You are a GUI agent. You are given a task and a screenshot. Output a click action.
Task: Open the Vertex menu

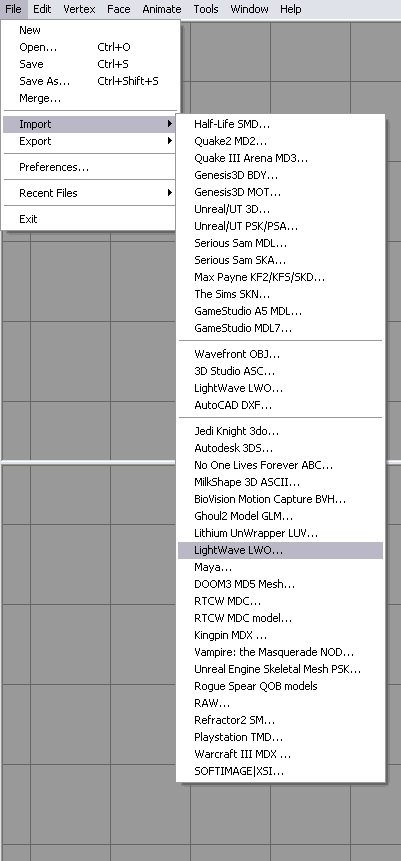coord(79,9)
